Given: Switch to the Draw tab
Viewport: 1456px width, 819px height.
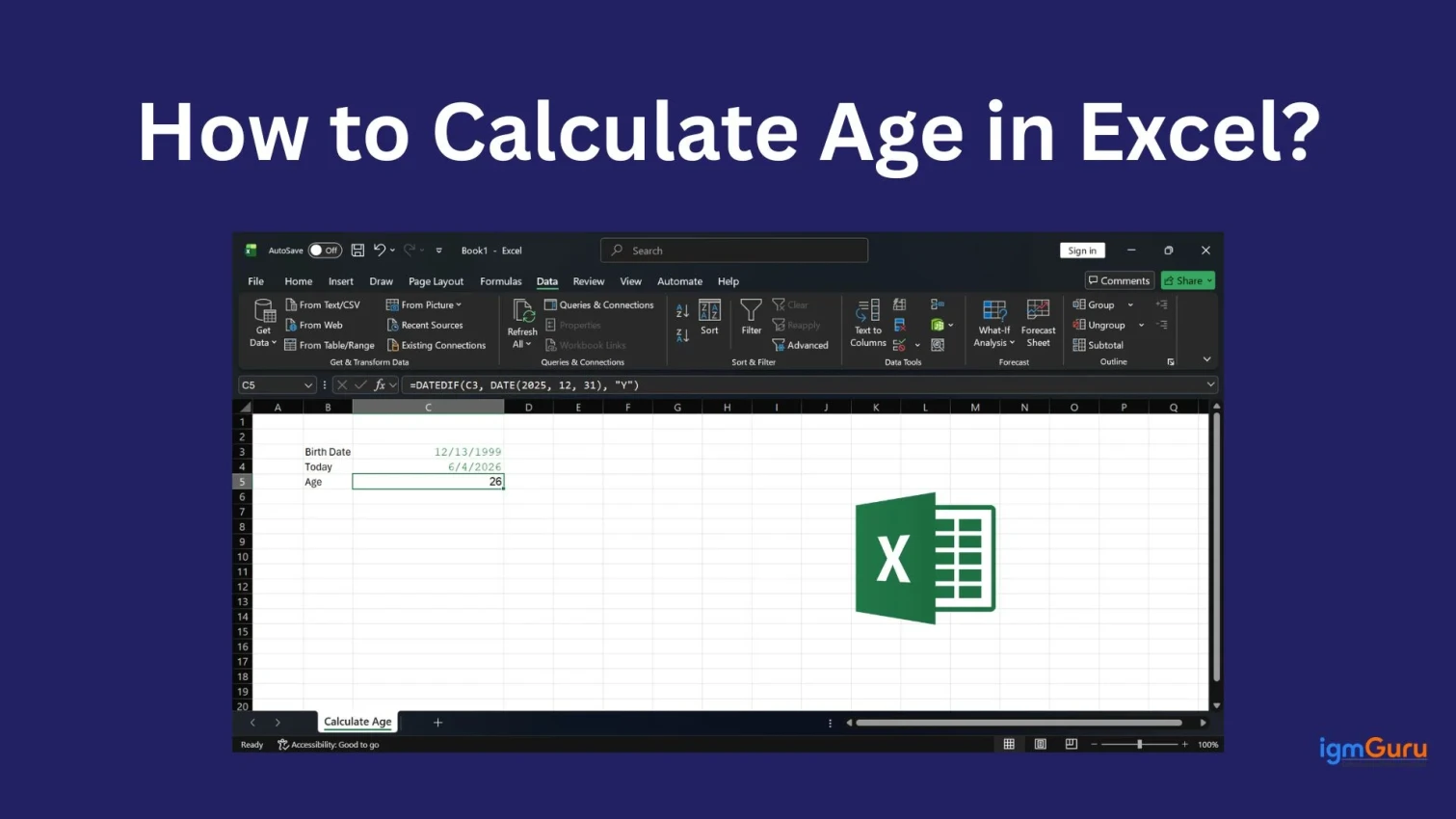Looking at the screenshot, I should click(381, 281).
